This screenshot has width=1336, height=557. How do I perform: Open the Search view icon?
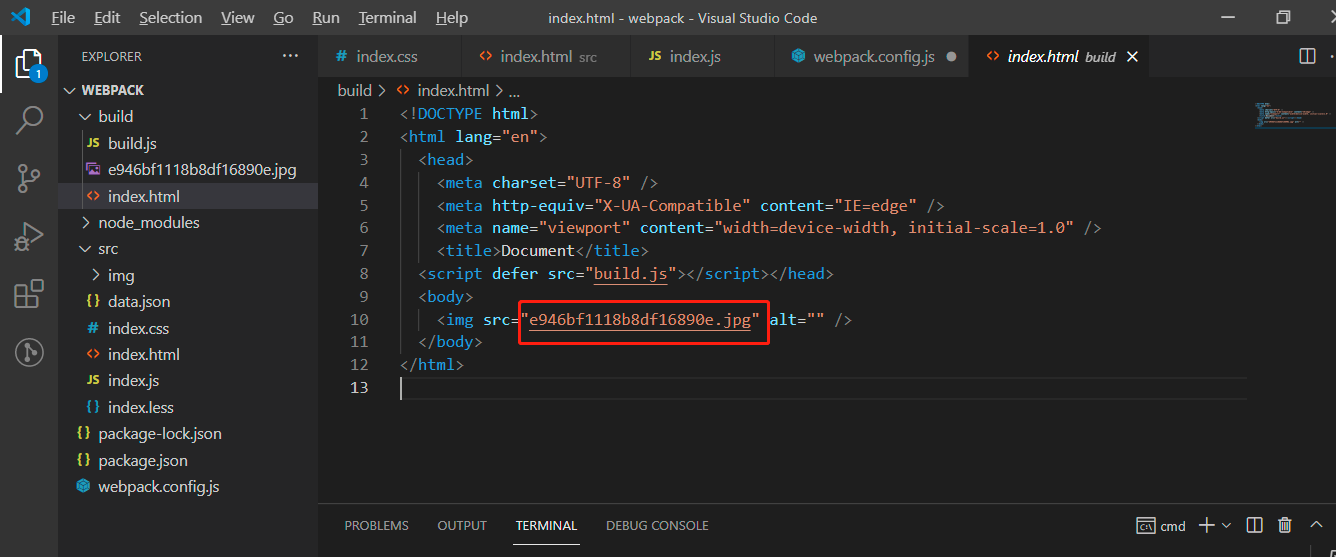[x=29, y=121]
